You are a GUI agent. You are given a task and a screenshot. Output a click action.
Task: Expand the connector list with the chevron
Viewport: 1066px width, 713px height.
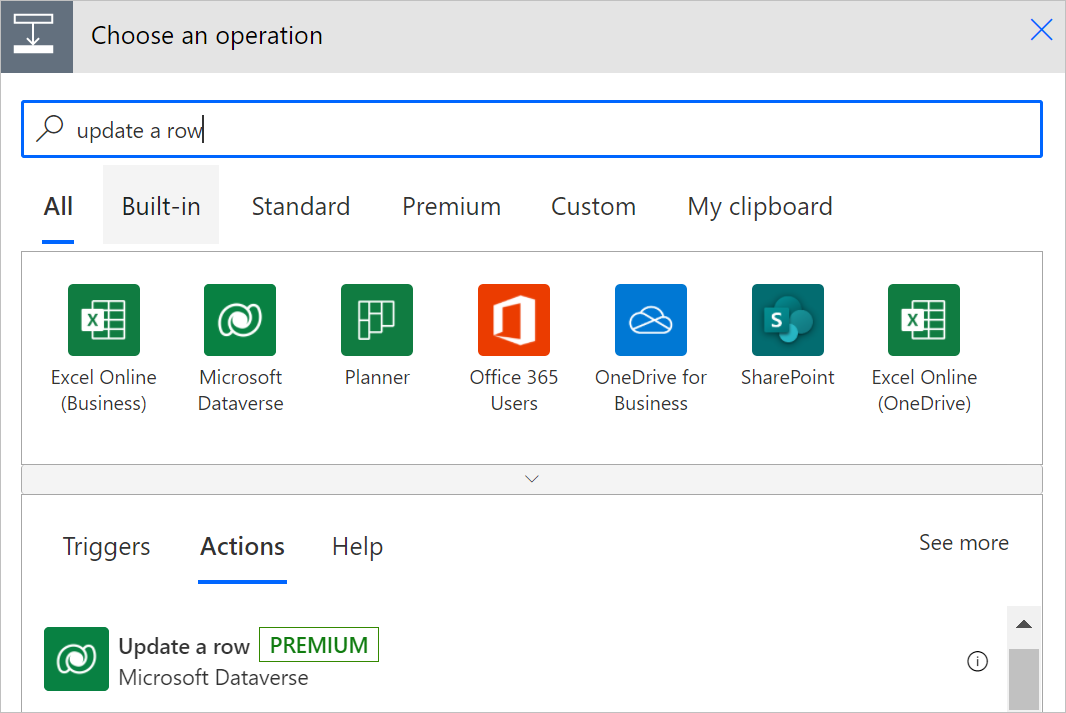(532, 478)
